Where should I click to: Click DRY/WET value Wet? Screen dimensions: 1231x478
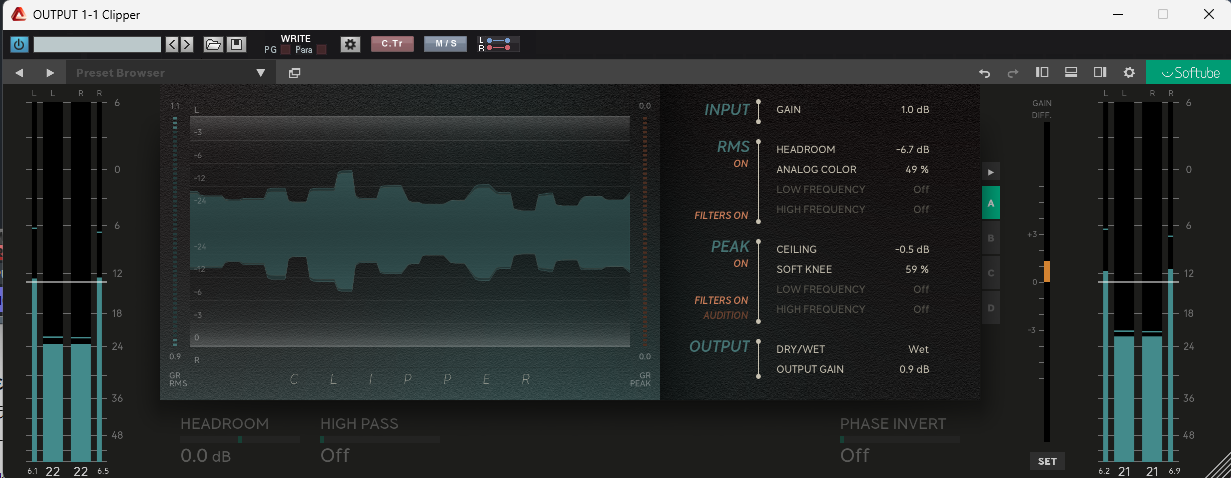pyautogui.click(x=918, y=350)
